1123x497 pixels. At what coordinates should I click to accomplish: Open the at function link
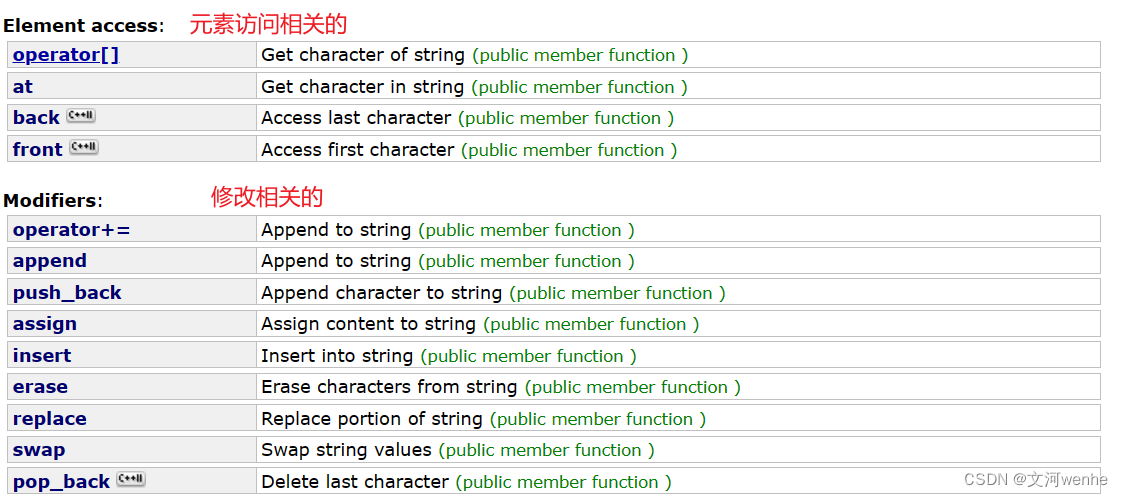tap(23, 87)
